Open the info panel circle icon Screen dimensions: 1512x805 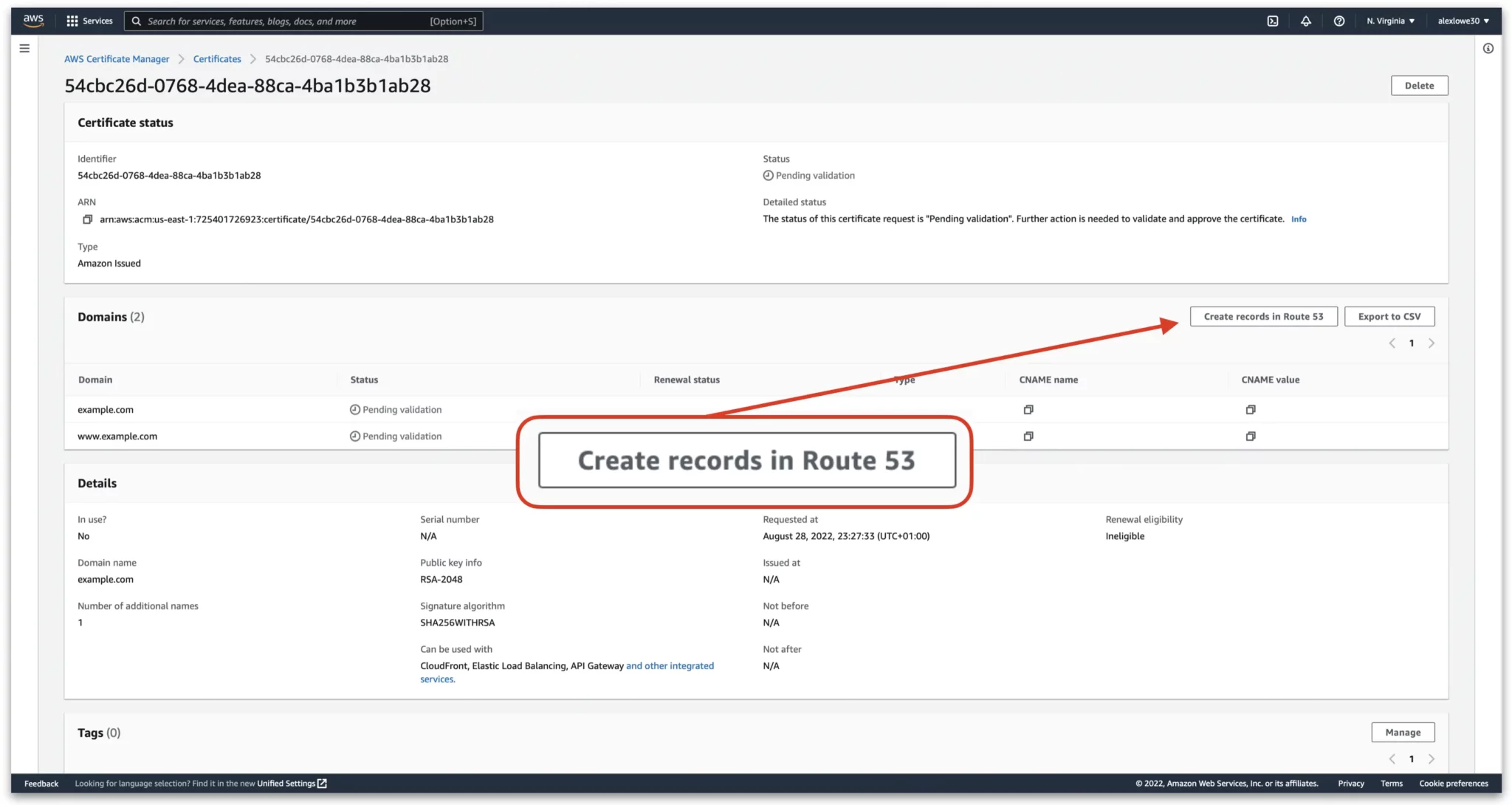click(1488, 48)
